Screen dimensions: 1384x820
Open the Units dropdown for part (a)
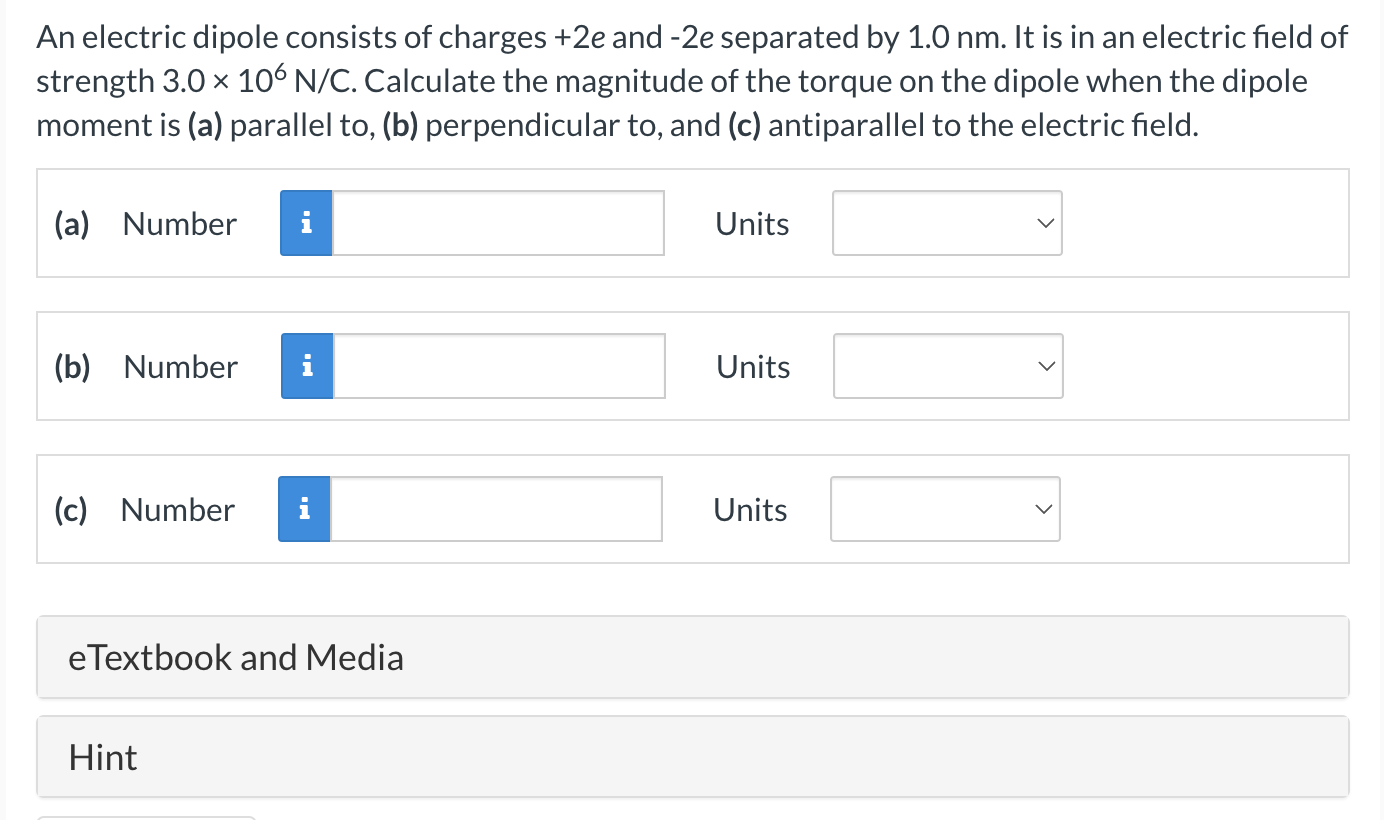click(x=947, y=223)
